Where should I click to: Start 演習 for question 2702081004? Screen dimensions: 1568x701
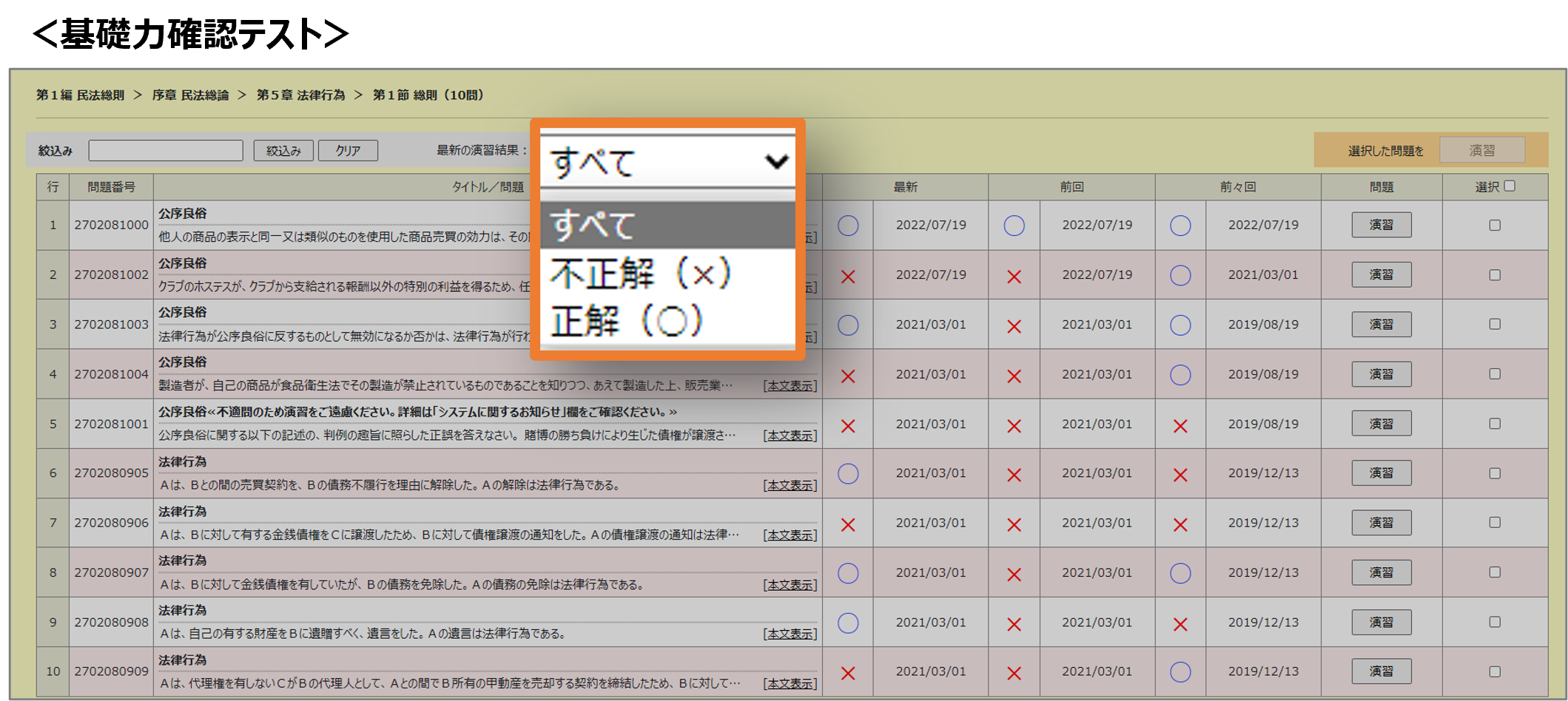(x=1381, y=373)
